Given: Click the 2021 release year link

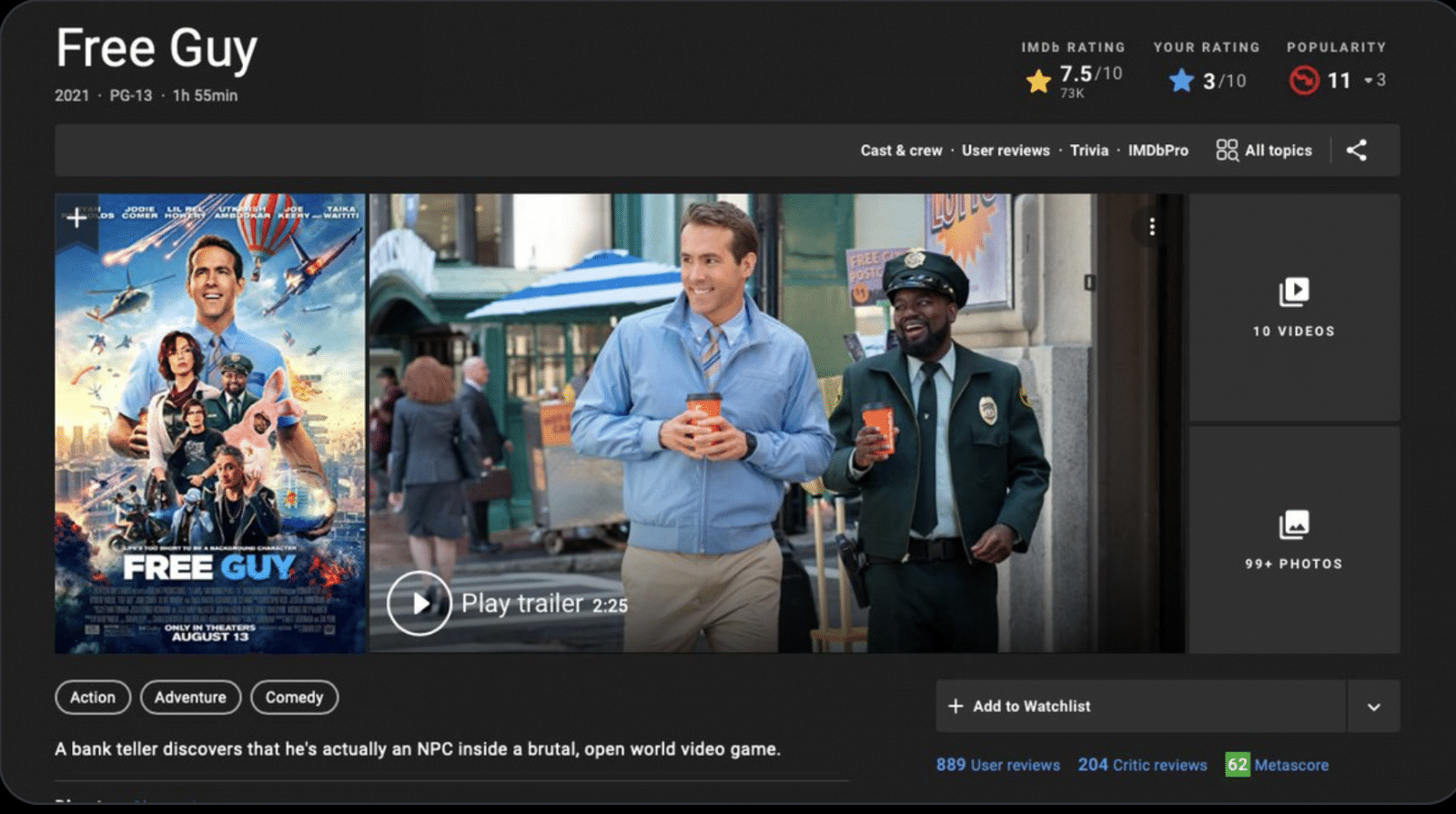Looking at the screenshot, I should 72,96.
